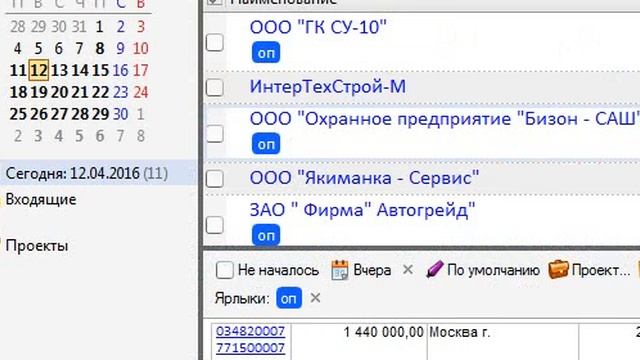Click the briefcase Проект icon
The width and height of the screenshot is (640, 360).
[x=558, y=269]
